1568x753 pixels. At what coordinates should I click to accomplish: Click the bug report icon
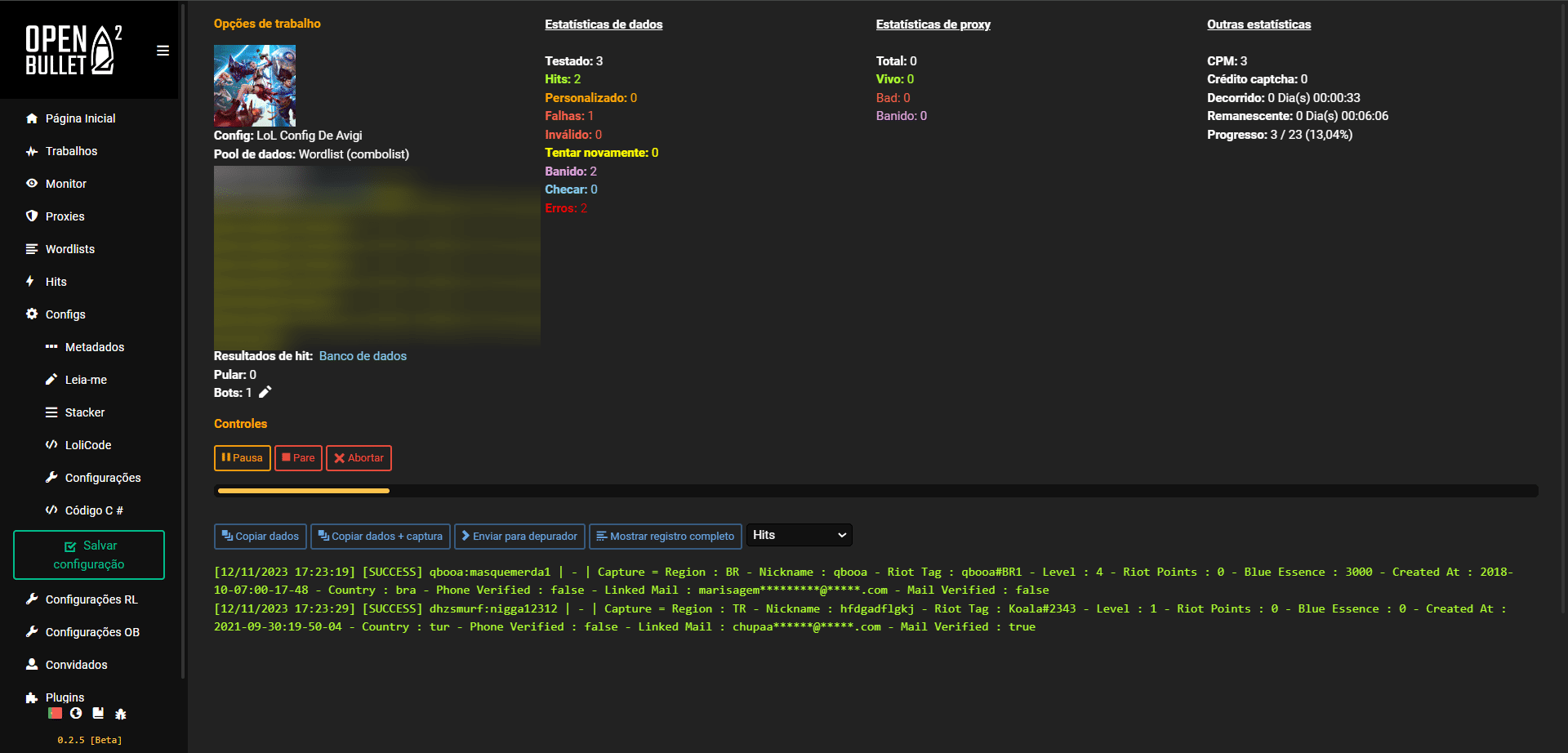click(x=121, y=714)
